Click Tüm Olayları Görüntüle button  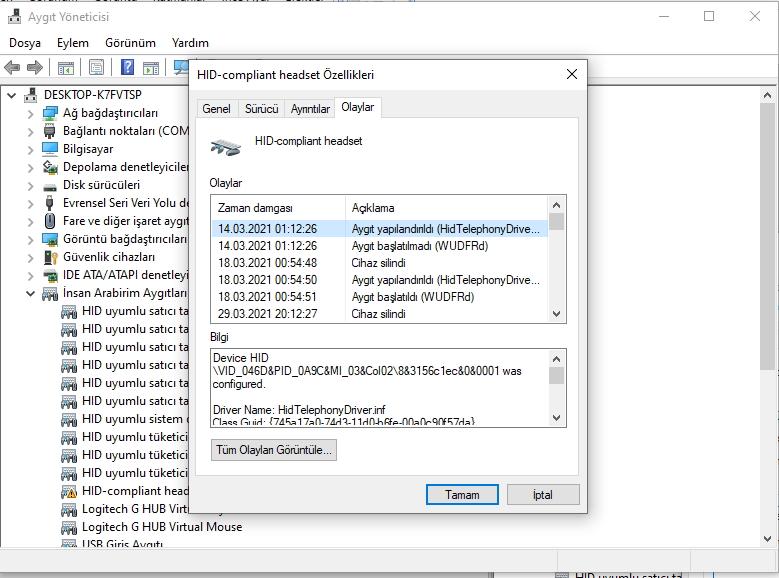274,451
